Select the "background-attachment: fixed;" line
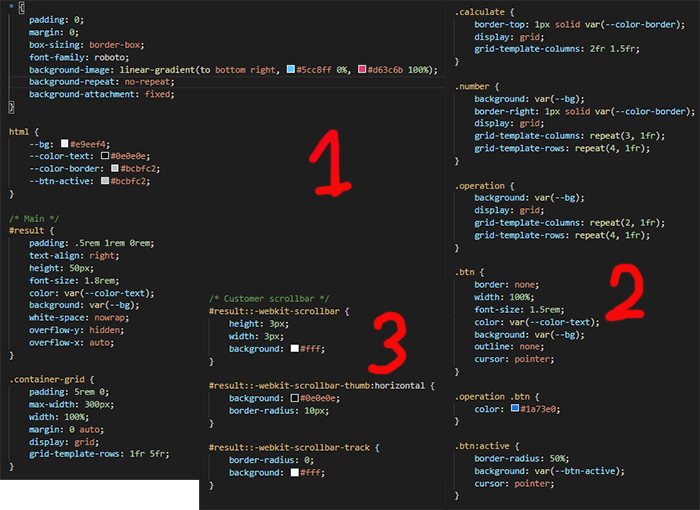700x510 pixels. pos(102,94)
